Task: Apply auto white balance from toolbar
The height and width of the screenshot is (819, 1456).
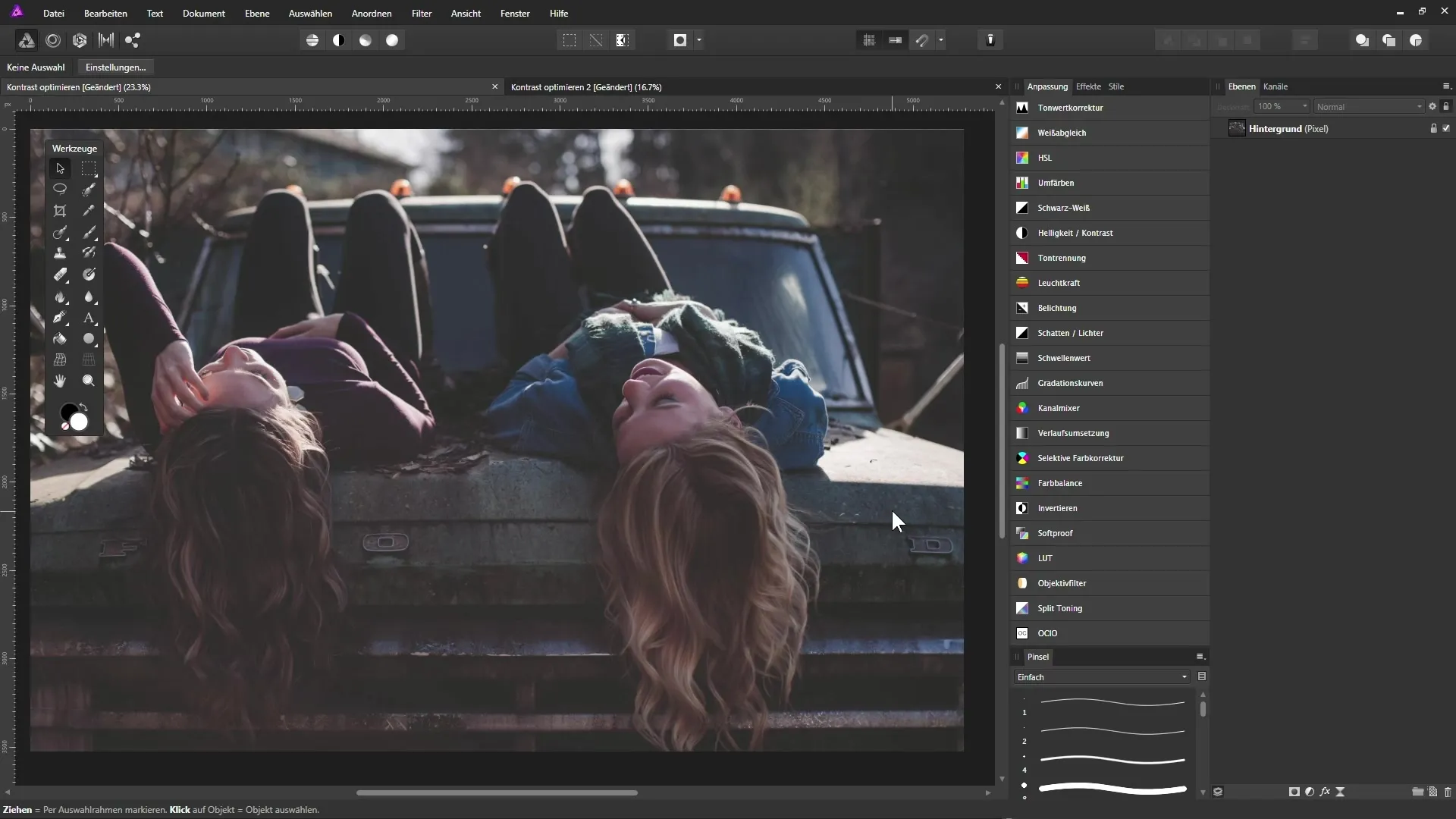Action: (x=392, y=40)
